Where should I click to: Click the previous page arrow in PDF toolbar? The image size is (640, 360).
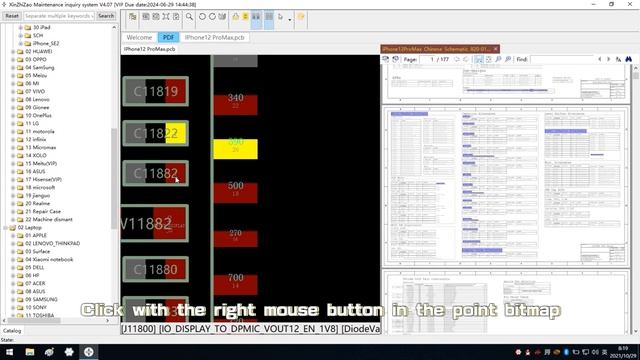coord(457,59)
